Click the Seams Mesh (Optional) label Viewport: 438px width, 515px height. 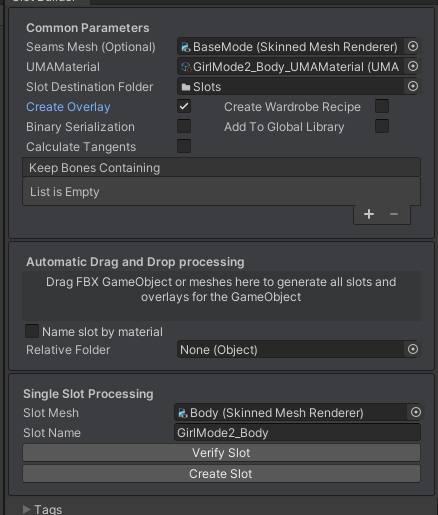91,47
